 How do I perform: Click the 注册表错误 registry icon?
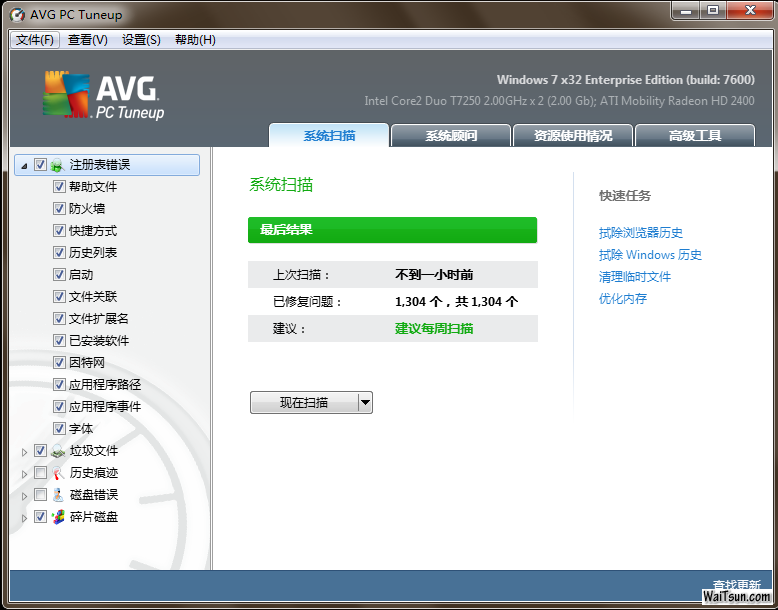58,165
